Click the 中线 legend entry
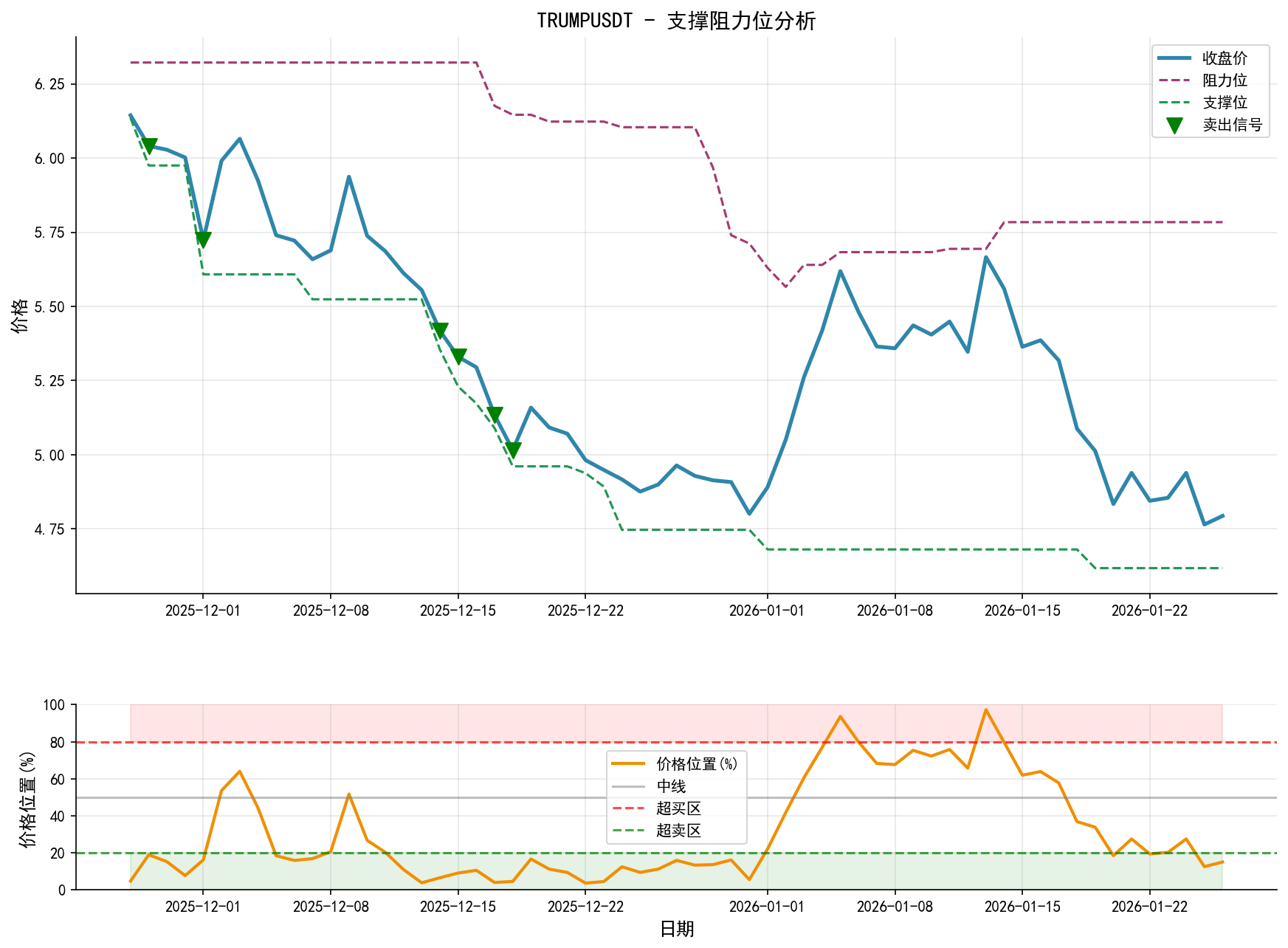The image size is (1288, 948). click(671, 786)
